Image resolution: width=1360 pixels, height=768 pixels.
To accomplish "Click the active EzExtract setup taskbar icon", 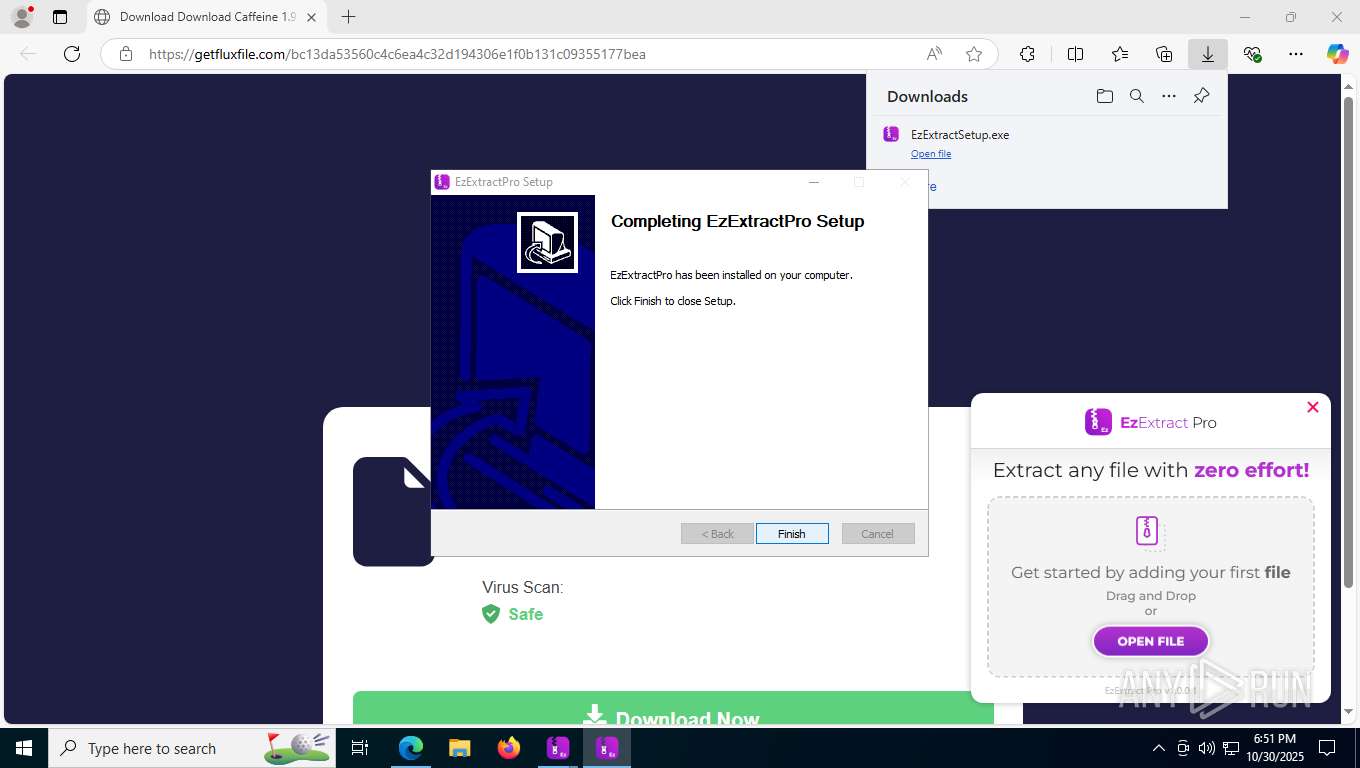I will (x=607, y=748).
